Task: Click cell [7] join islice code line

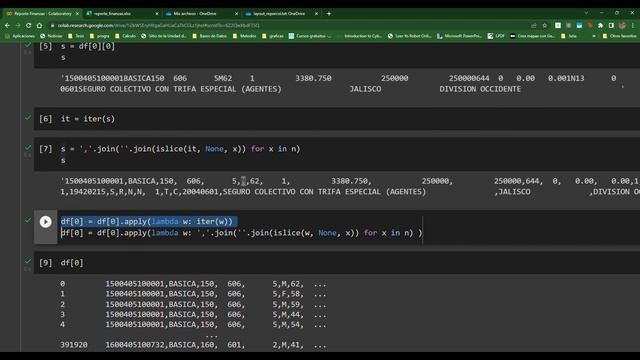Action: click(180, 149)
